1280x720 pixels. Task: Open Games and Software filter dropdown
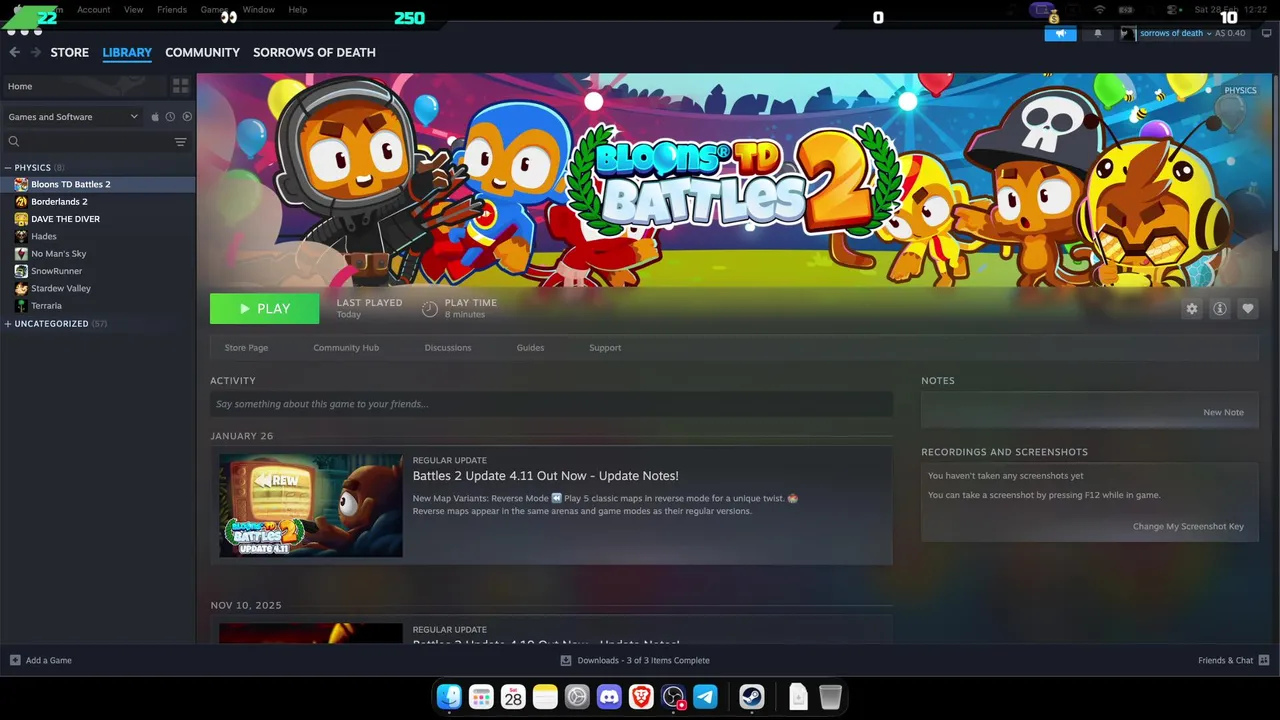coord(72,117)
